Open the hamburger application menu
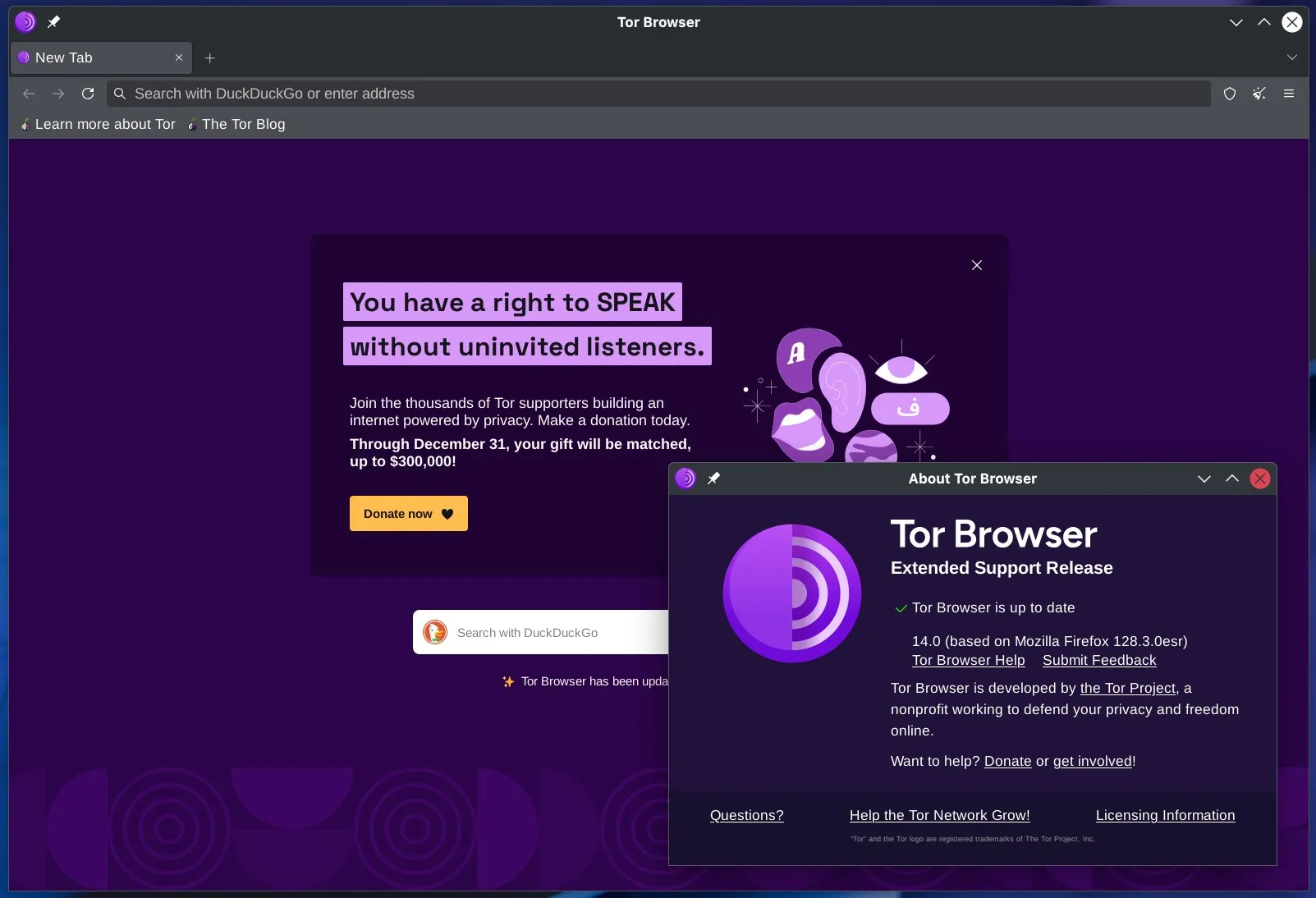Screen dimensions: 1316x898 point(1289,94)
